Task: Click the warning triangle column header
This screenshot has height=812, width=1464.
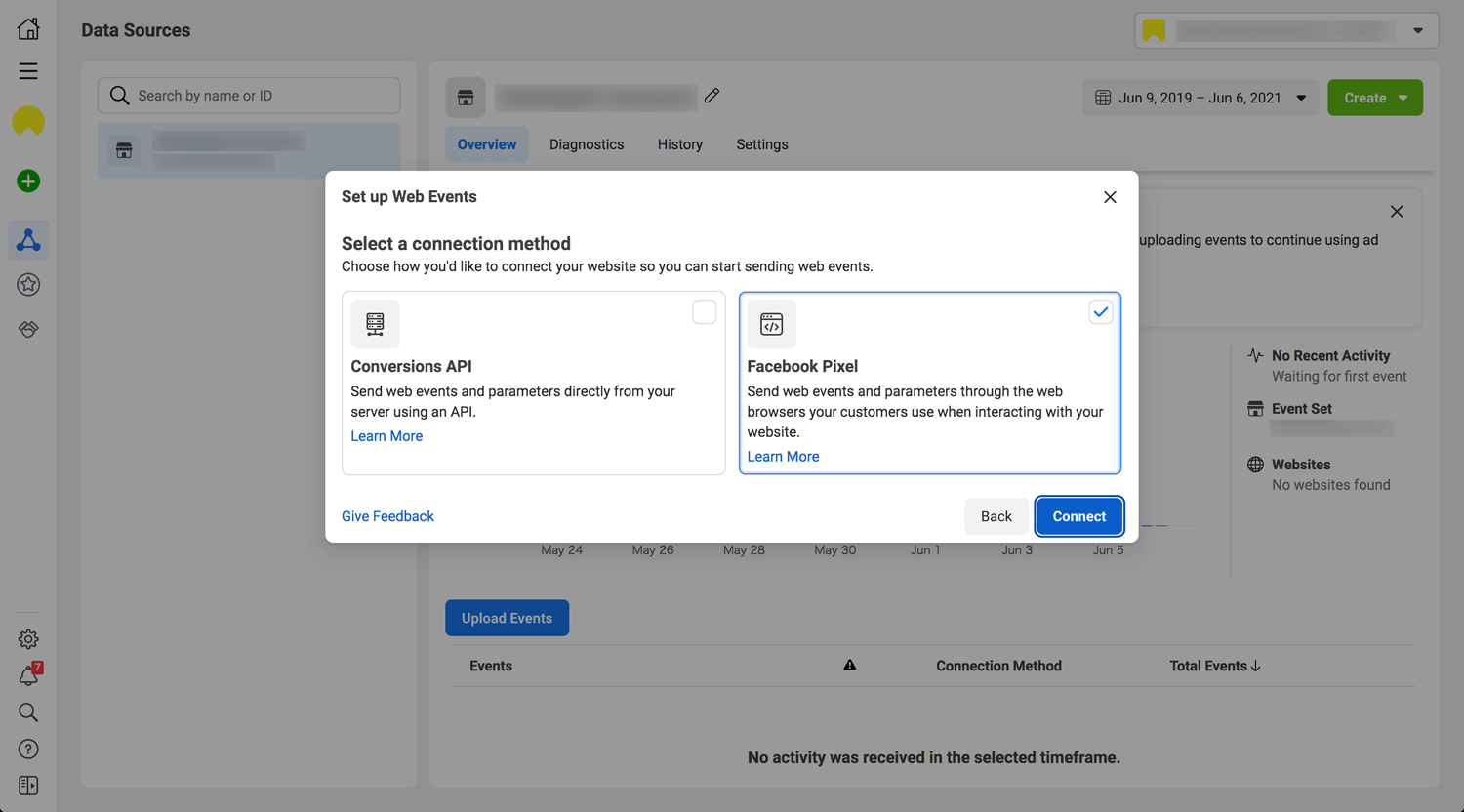Action: [x=850, y=665]
